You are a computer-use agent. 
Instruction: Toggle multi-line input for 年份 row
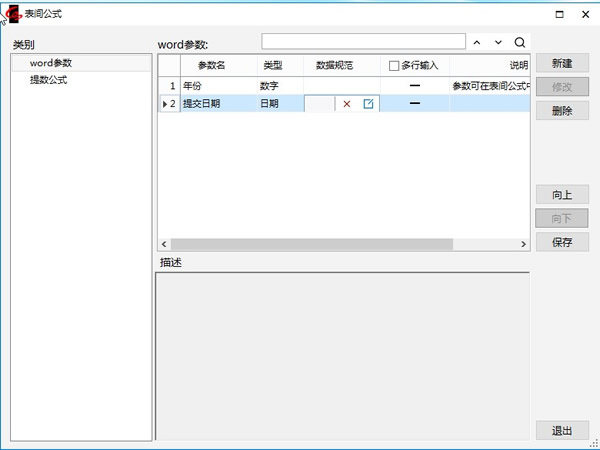(x=414, y=86)
